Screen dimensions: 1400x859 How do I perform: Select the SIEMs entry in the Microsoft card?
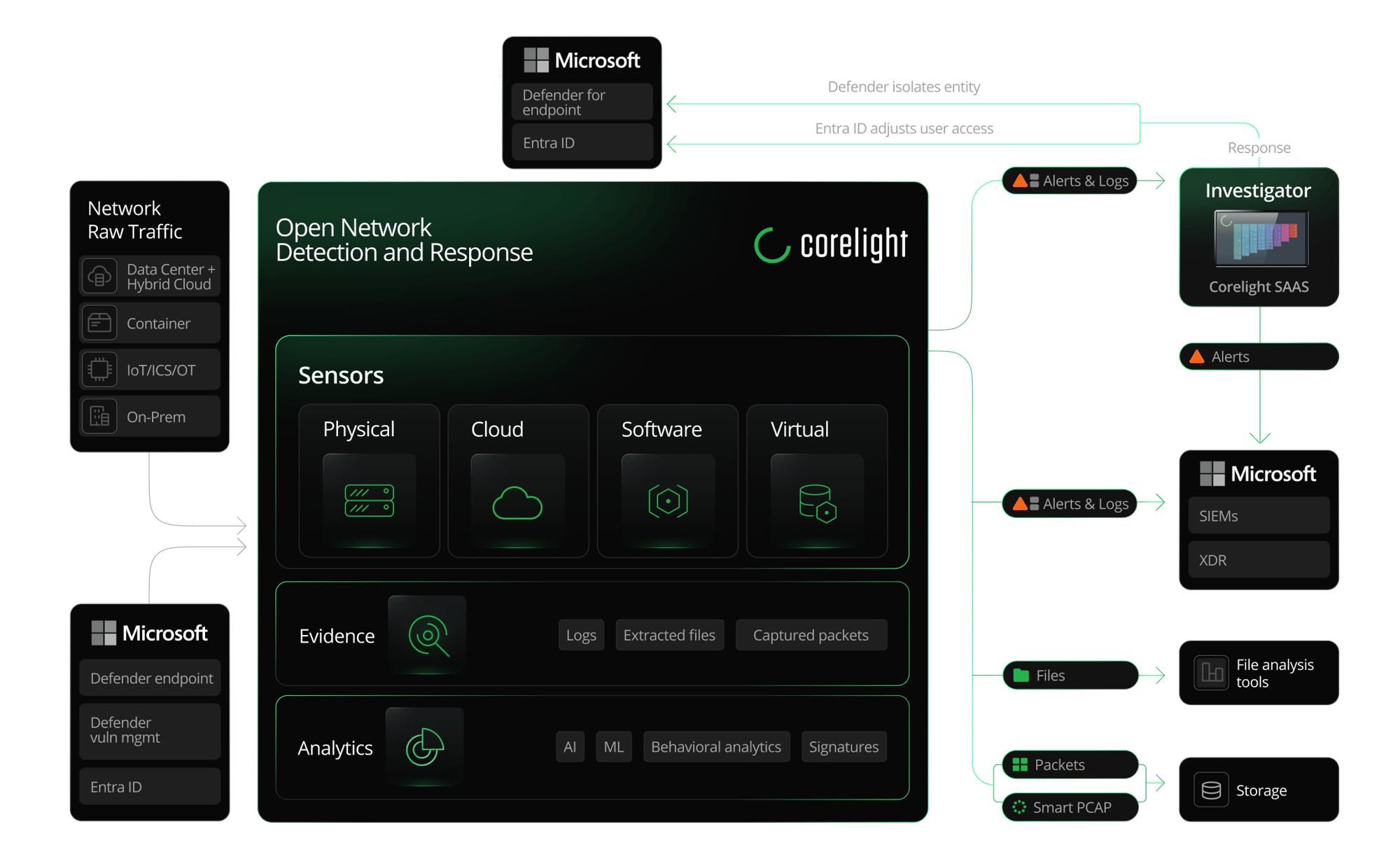[1258, 515]
